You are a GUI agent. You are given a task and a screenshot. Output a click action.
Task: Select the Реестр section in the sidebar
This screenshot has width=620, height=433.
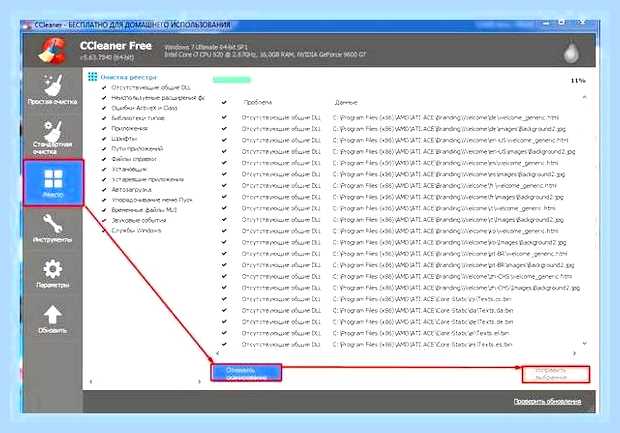[53, 183]
